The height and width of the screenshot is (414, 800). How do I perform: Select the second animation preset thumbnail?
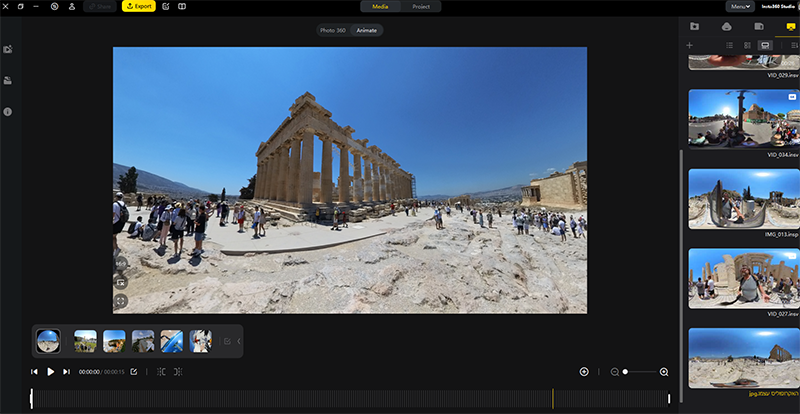click(85, 341)
